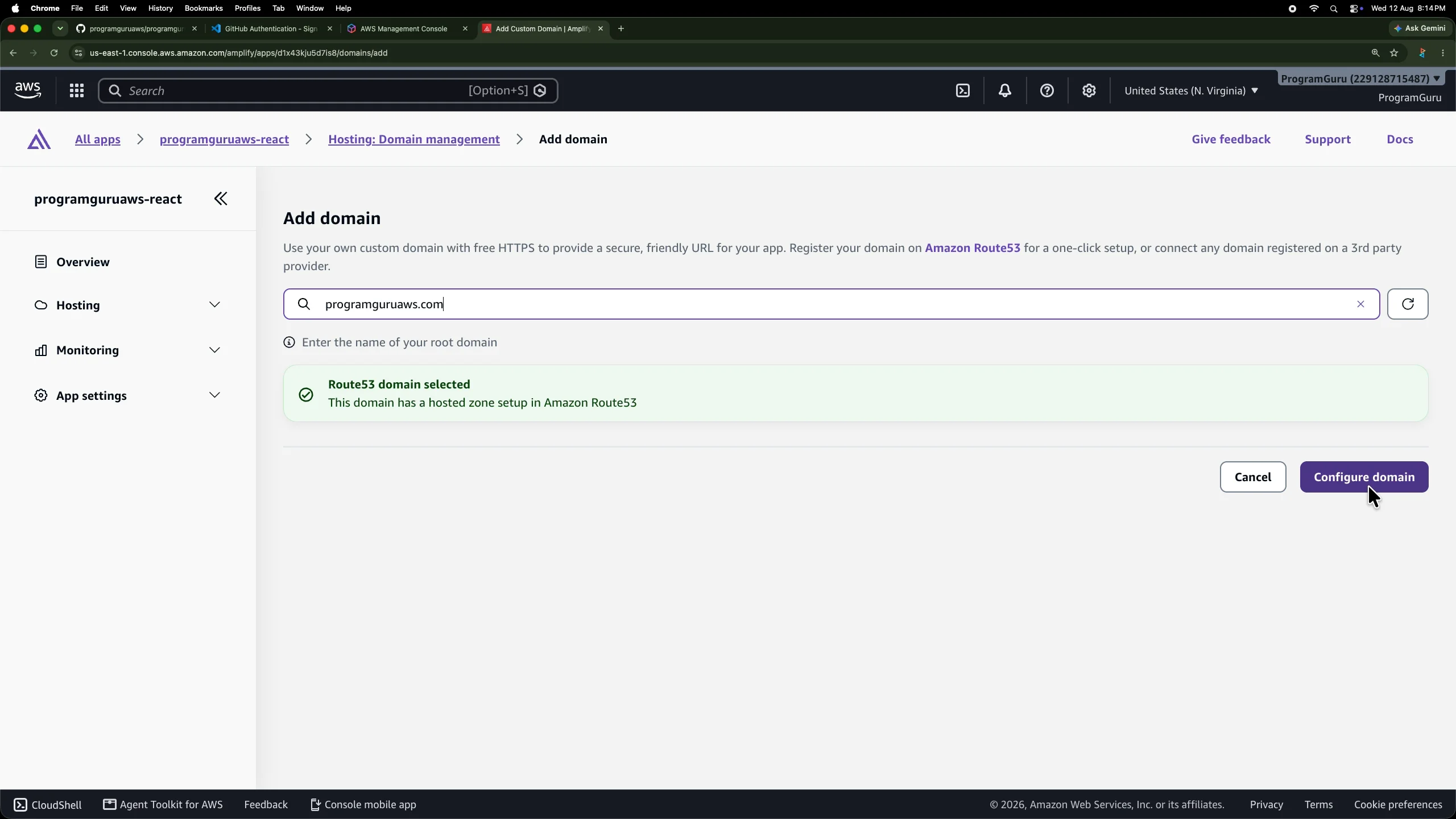Screen dimensions: 1456x819
Task: Open Terms footer link
Action: 1318,805
